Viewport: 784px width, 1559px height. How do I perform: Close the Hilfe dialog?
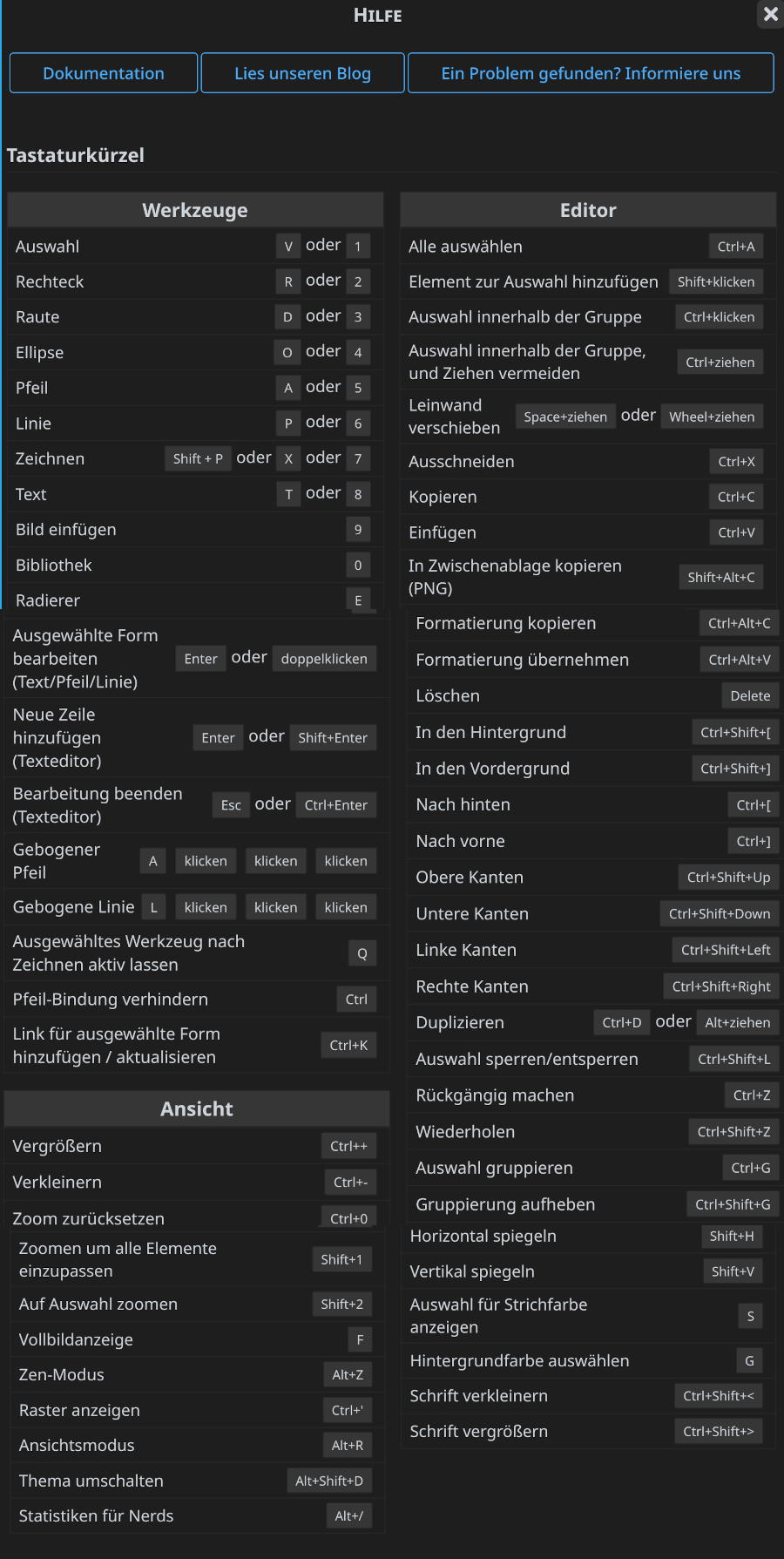[770, 14]
